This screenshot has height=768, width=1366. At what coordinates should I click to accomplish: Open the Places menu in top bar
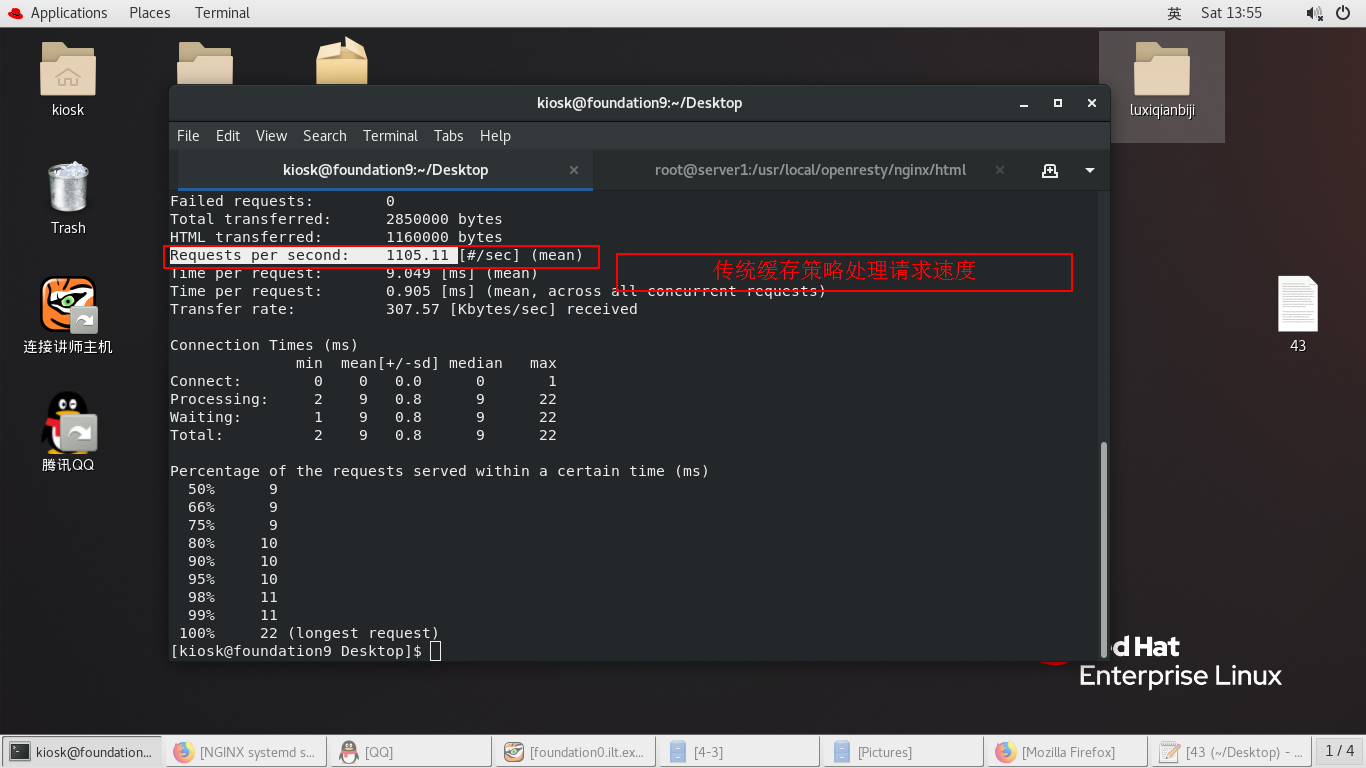click(x=150, y=13)
